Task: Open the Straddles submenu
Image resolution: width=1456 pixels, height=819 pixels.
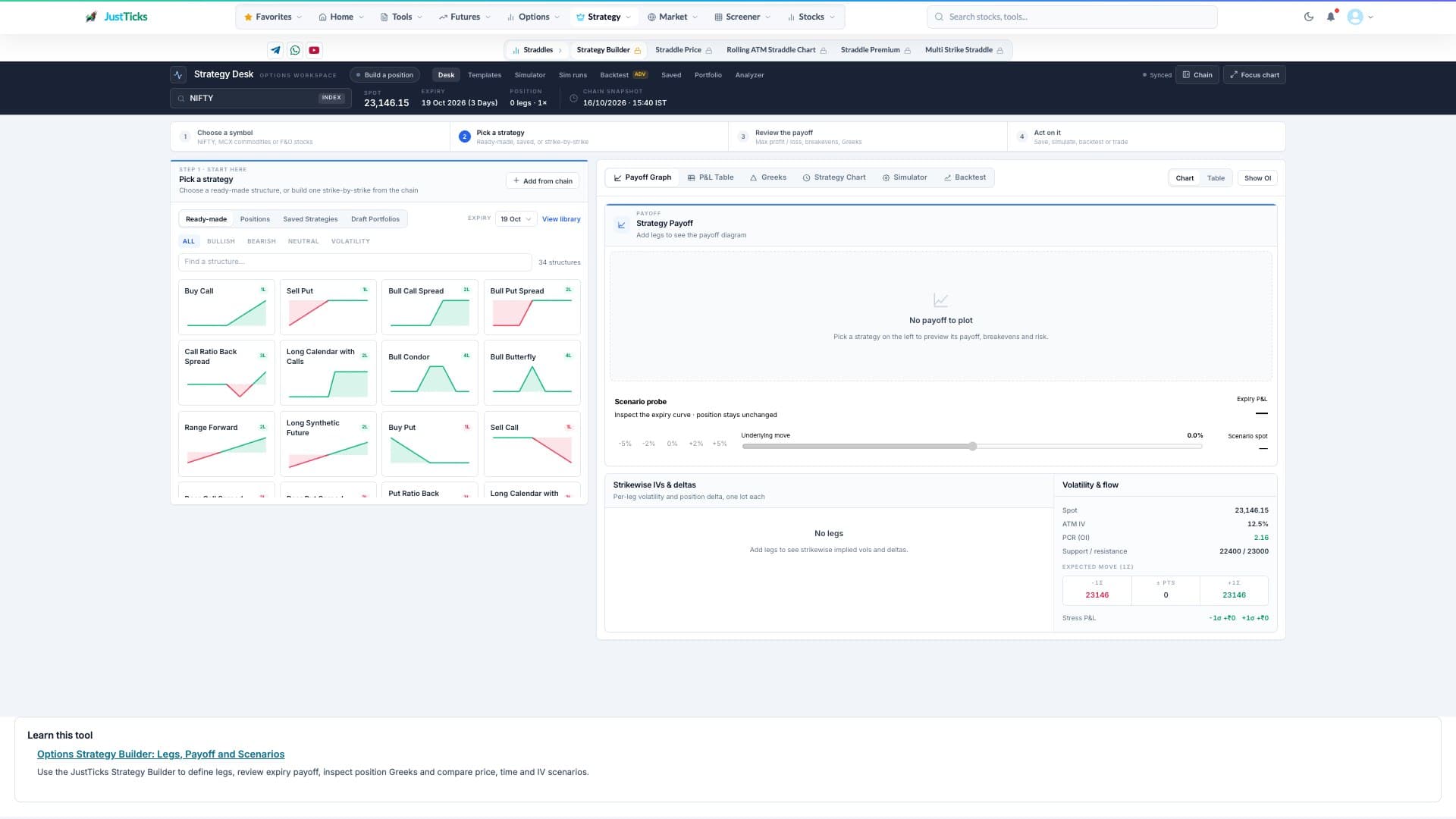Action: (x=538, y=50)
